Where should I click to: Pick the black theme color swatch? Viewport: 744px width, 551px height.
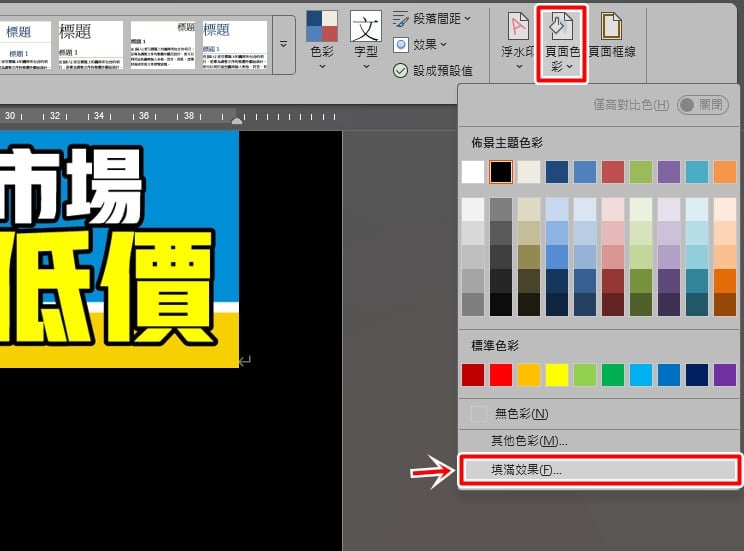[501, 172]
